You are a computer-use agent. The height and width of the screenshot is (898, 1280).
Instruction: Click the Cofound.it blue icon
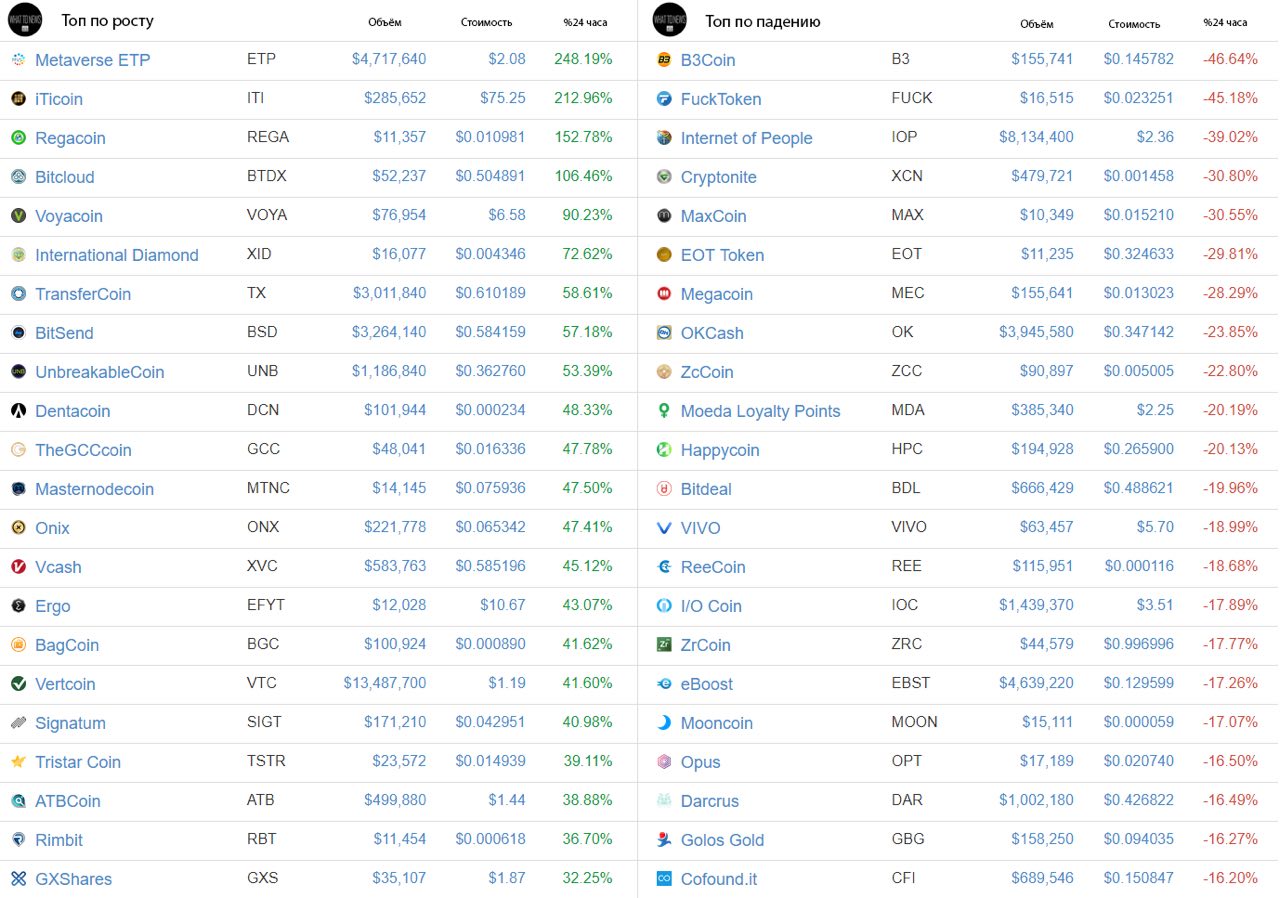pos(664,879)
